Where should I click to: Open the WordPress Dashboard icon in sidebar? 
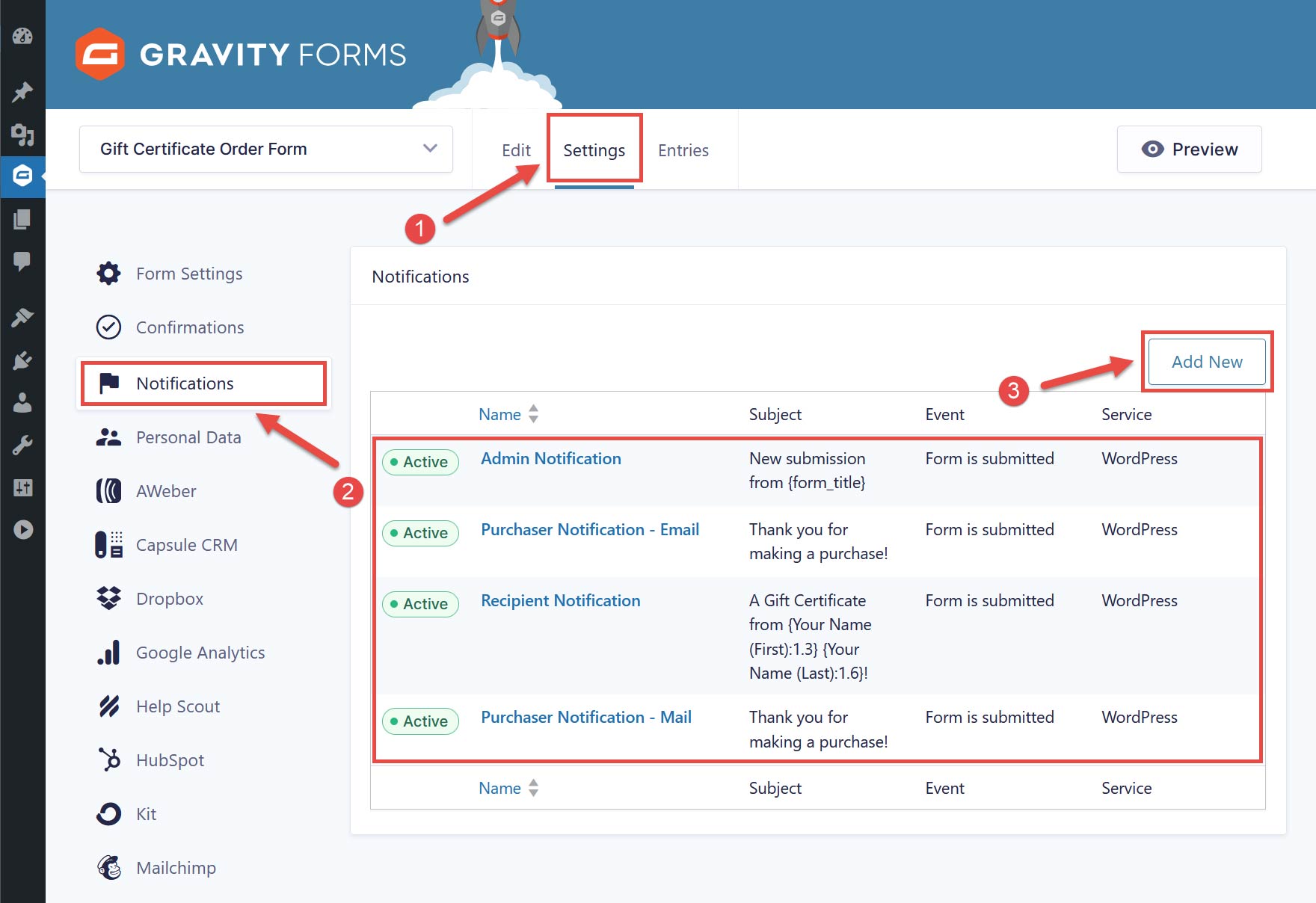point(22,36)
